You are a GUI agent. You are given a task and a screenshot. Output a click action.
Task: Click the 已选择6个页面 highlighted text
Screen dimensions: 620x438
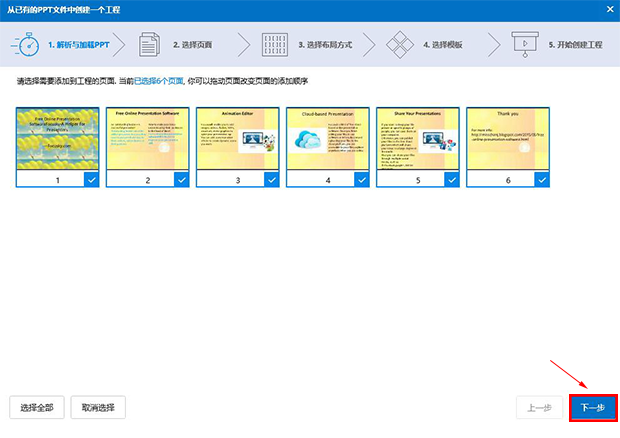[x=159, y=81]
